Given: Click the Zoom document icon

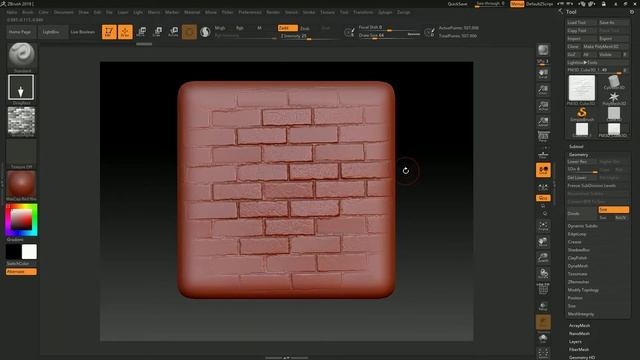Looking at the screenshot, I should click(x=543, y=90).
